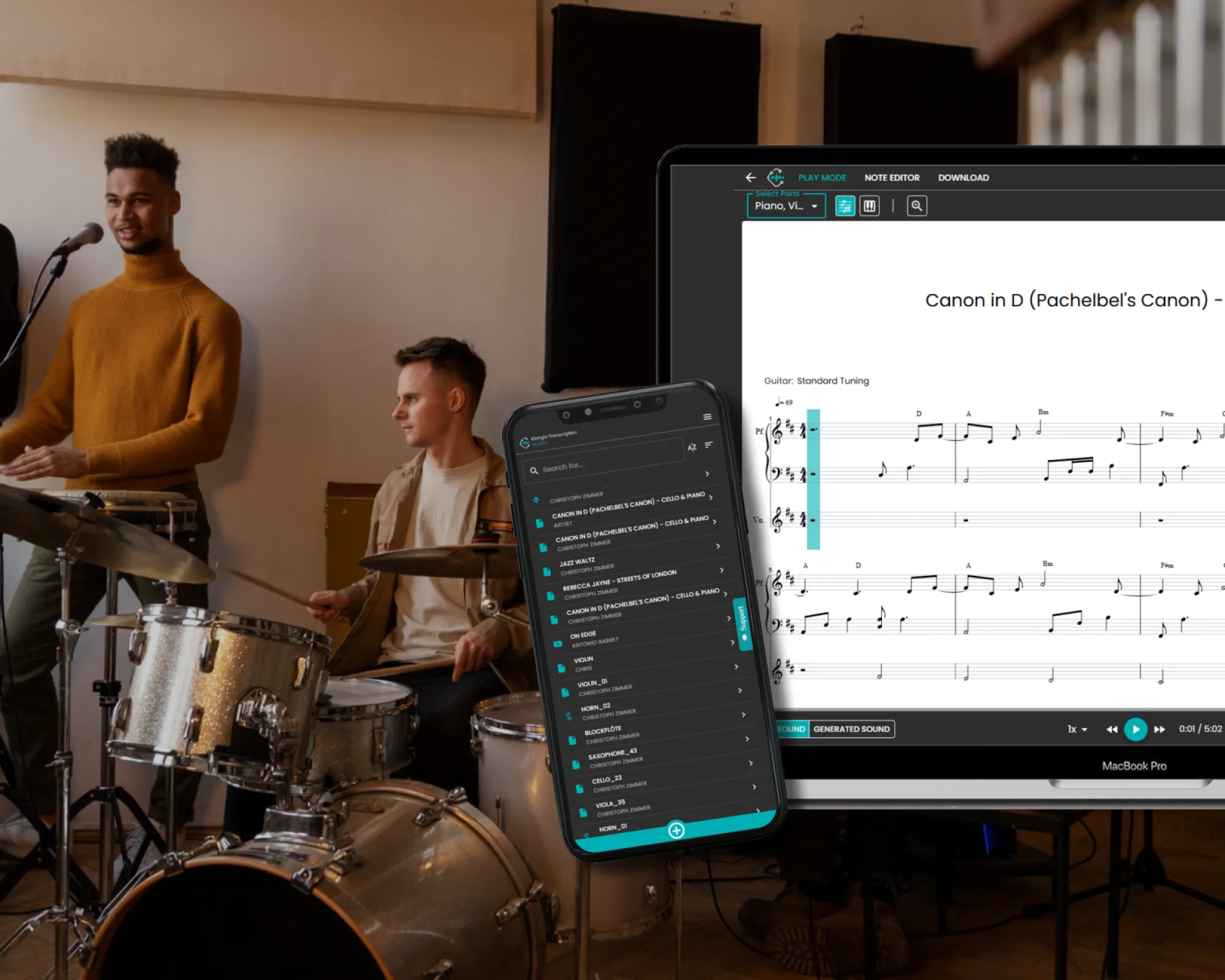Expand the Jazz Waltz entry chevron
1225x980 pixels.
click(x=718, y=546)
